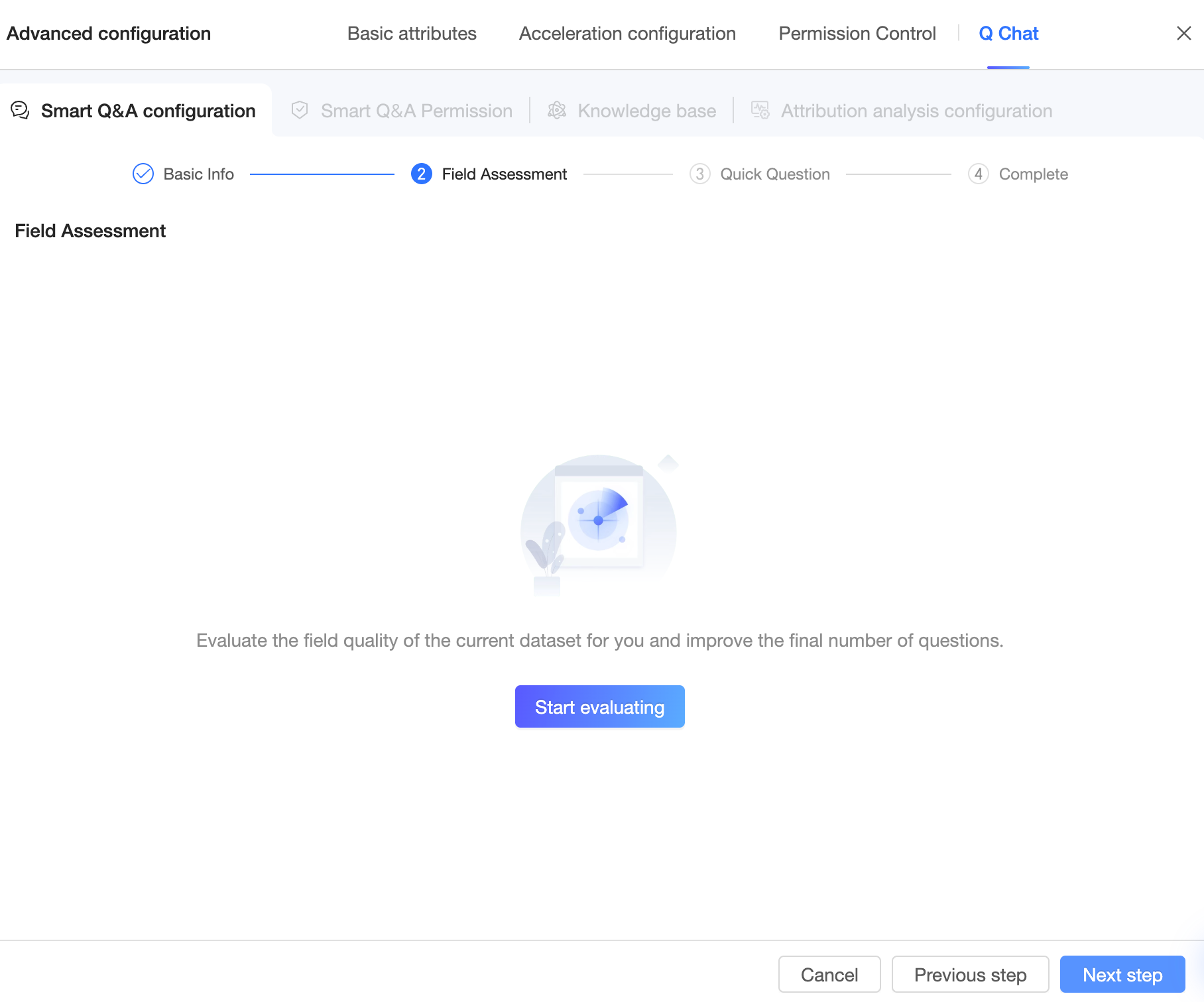Jump to the Quick Question step label

point(775,174)
